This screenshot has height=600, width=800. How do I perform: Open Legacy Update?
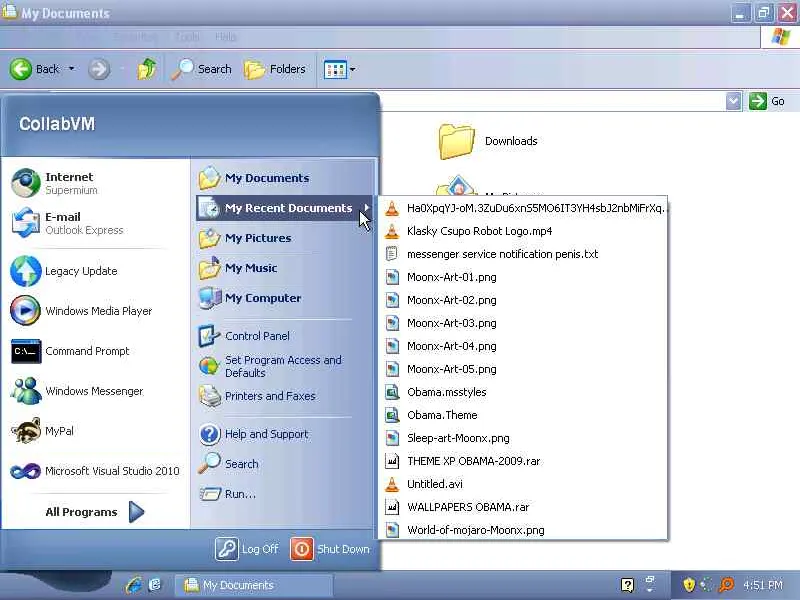(95, 271)
